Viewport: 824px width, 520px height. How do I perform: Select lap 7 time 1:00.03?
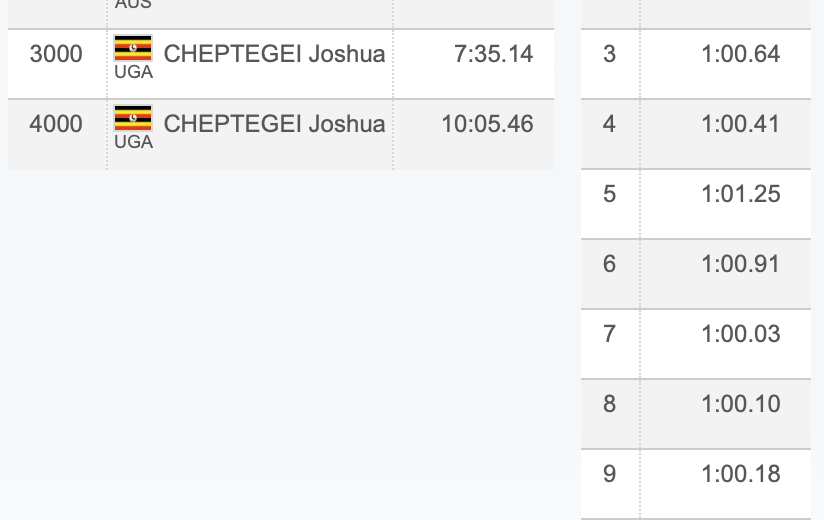[740, 334]
